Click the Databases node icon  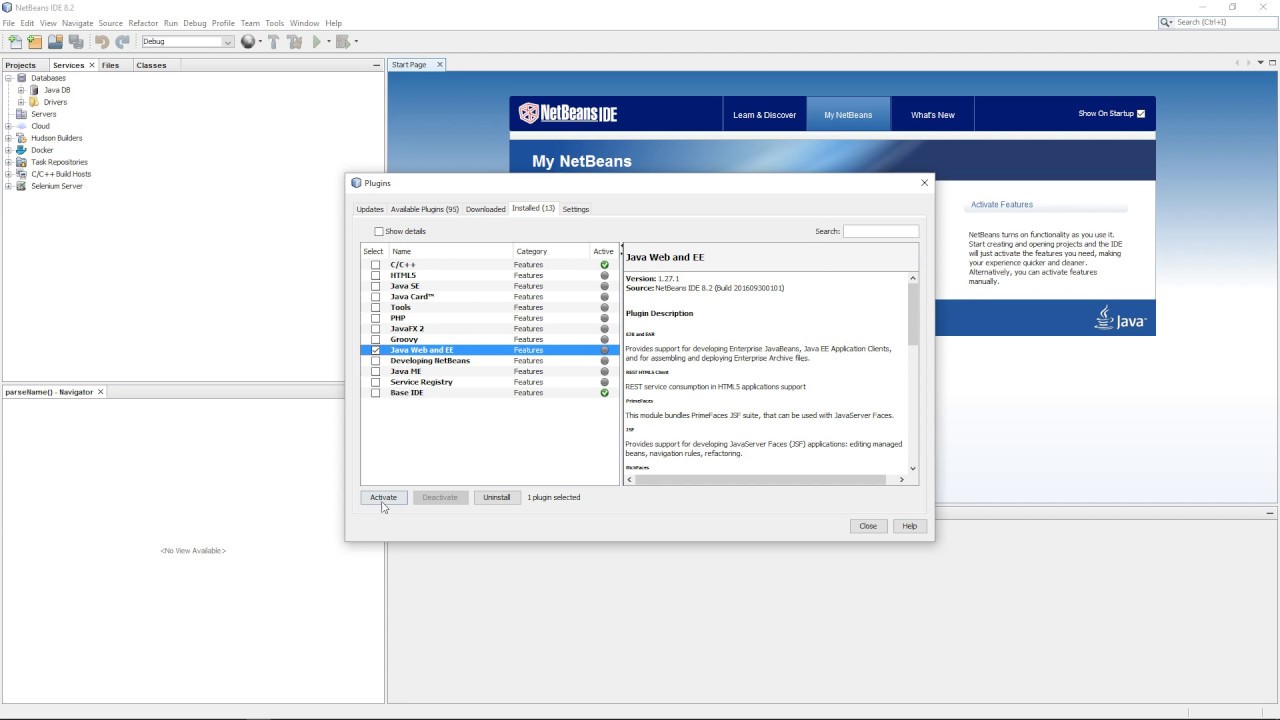click(22, 78)
